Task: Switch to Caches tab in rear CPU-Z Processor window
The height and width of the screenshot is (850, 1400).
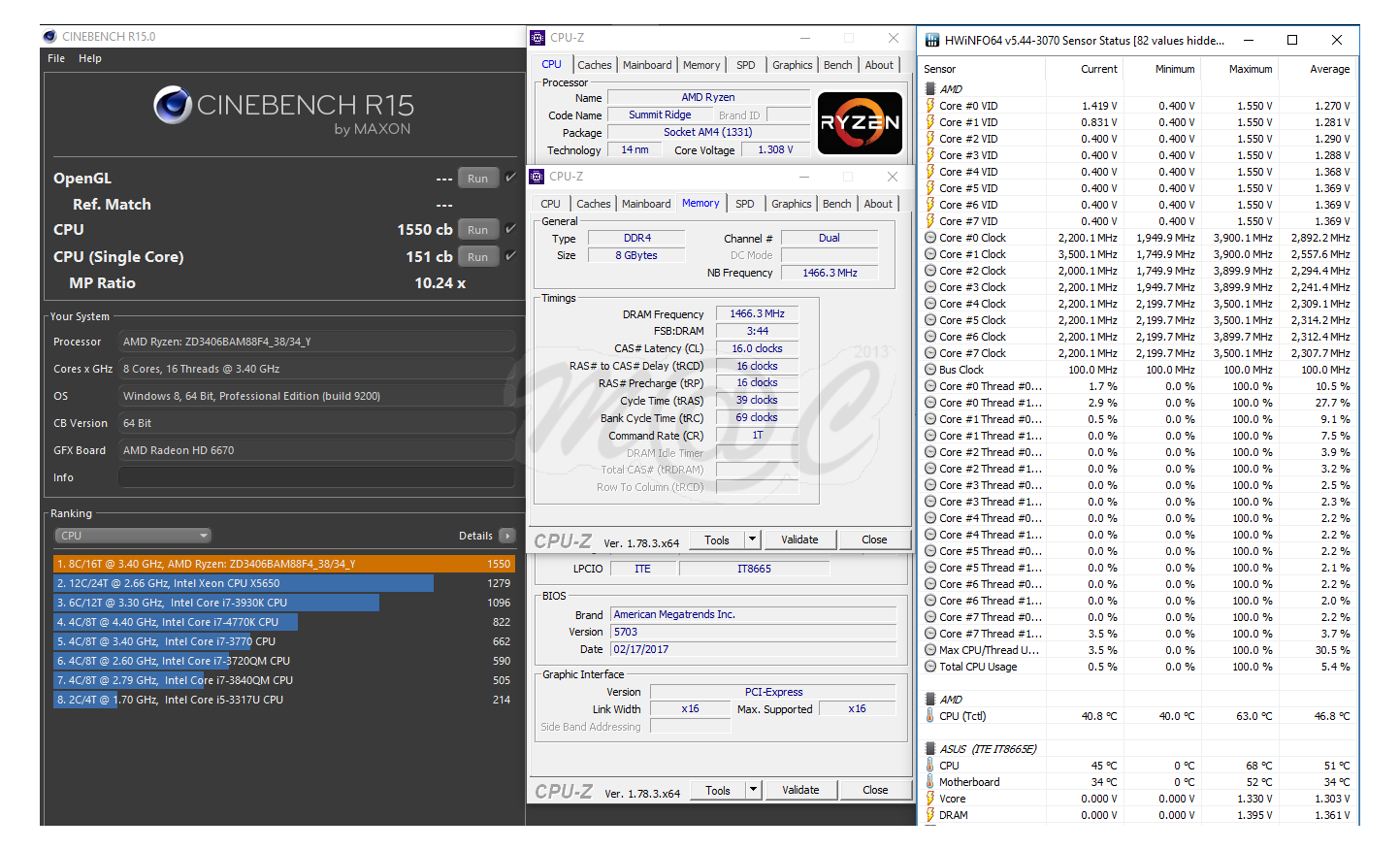Action: (595, 65)
